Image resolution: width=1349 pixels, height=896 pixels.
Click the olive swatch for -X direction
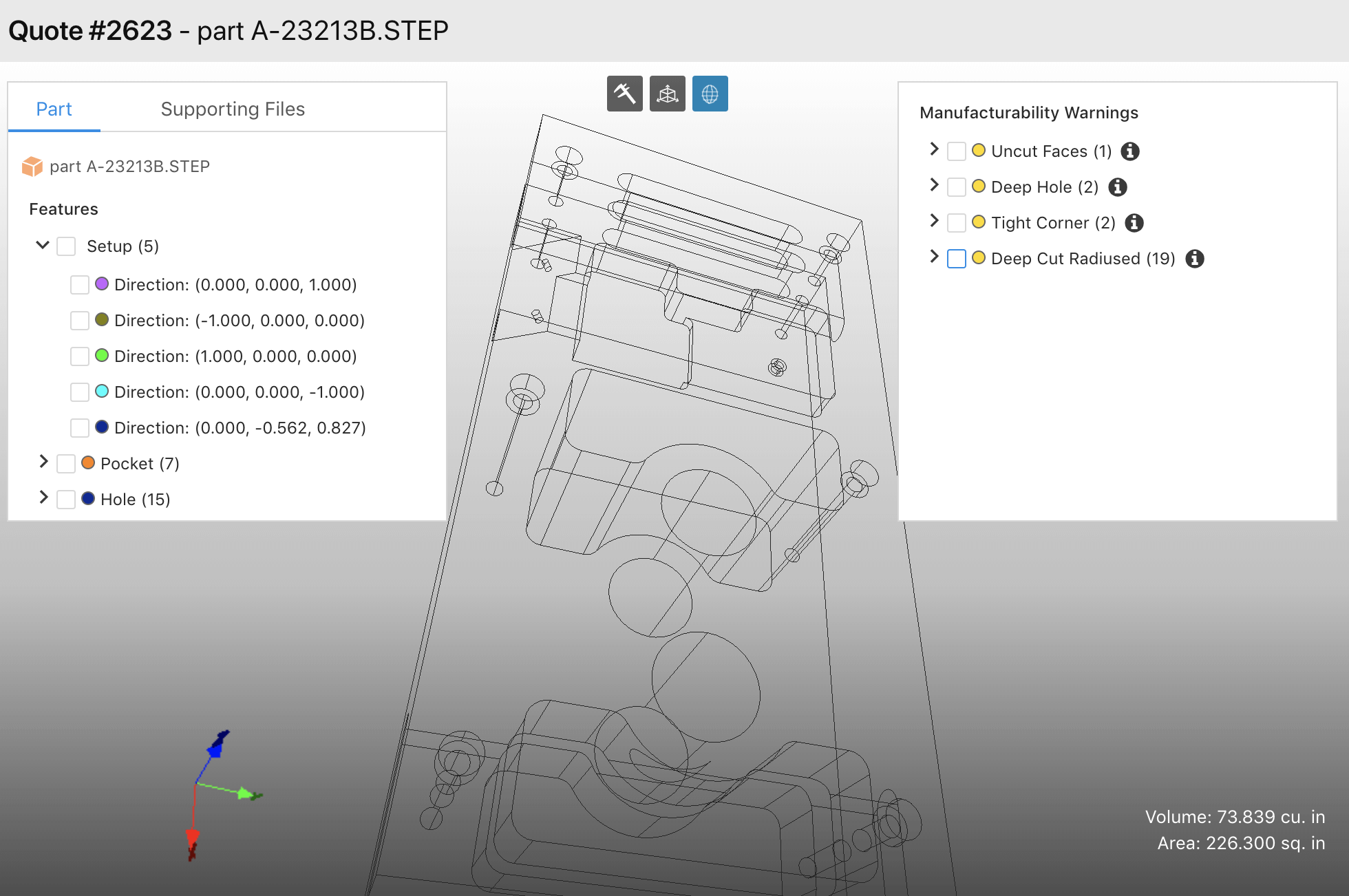[x=102, y=319]
